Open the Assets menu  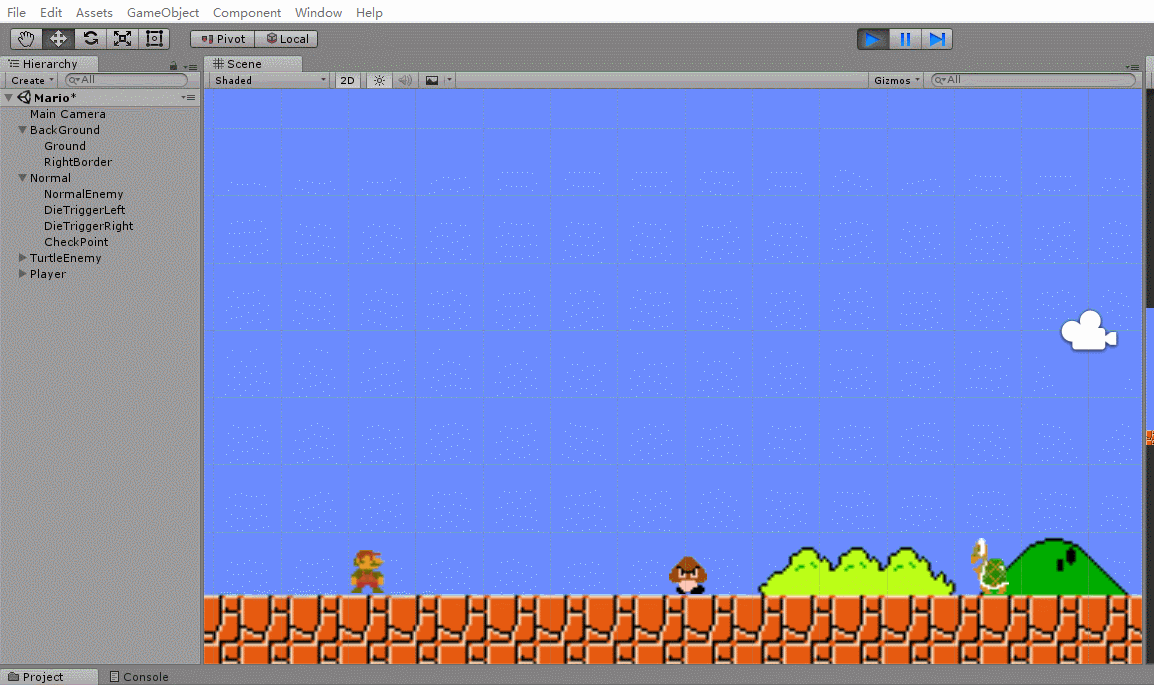[x=94, y=13]
